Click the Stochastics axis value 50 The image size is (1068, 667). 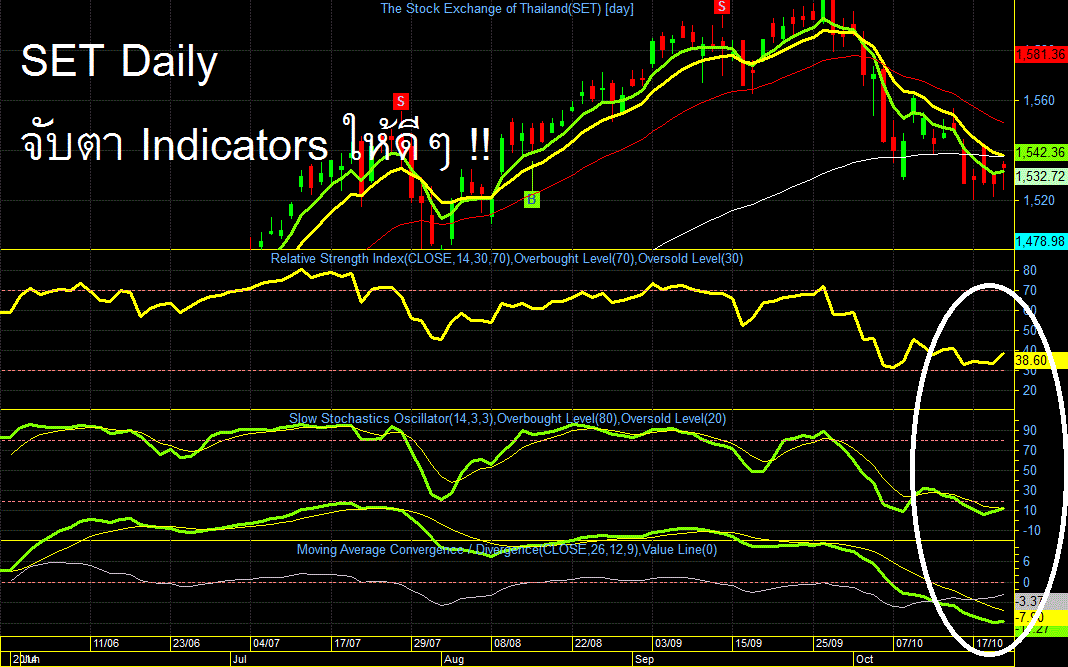pos(1030,471)
